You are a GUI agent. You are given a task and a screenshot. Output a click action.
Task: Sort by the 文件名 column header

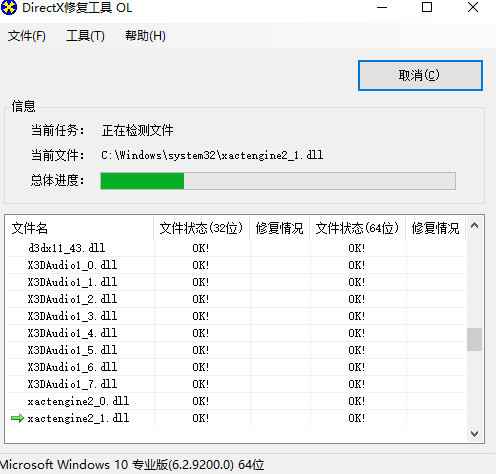(80, 228)
